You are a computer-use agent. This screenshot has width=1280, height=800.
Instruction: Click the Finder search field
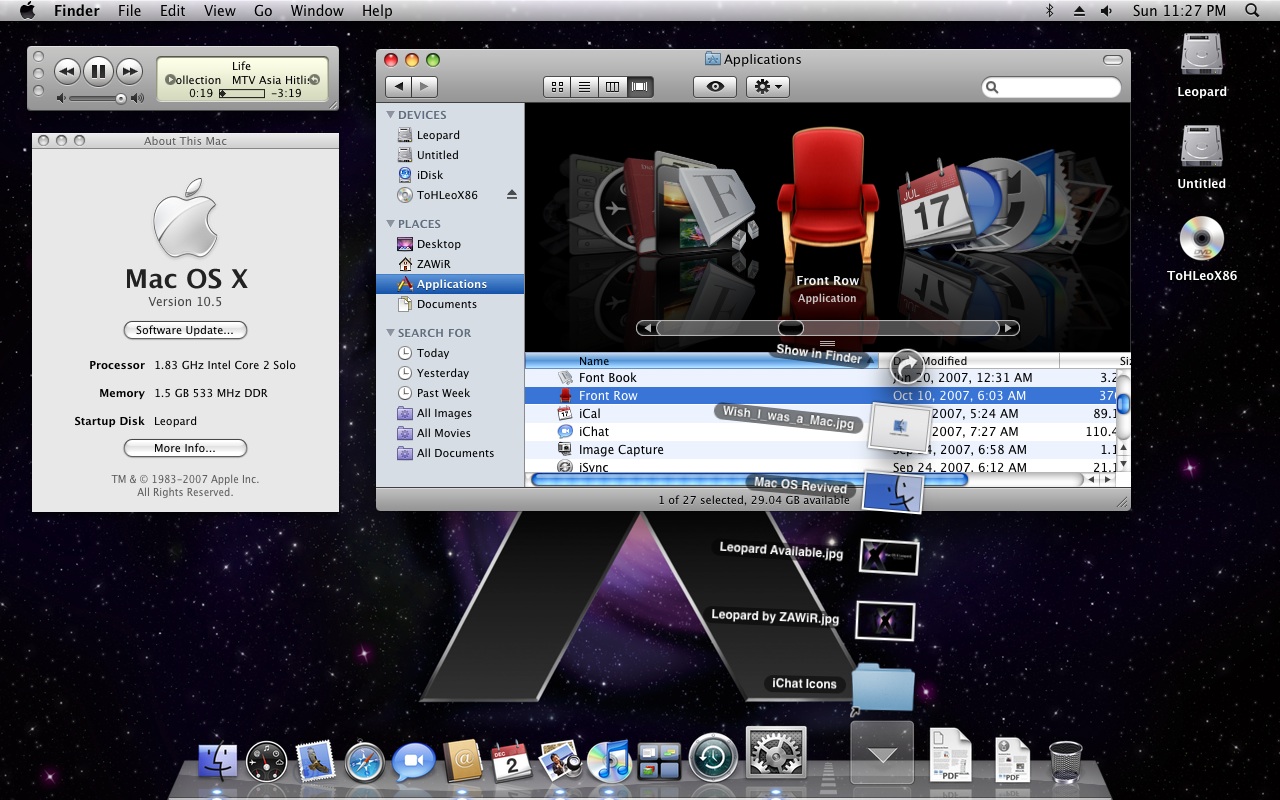tap(1051, 87)
